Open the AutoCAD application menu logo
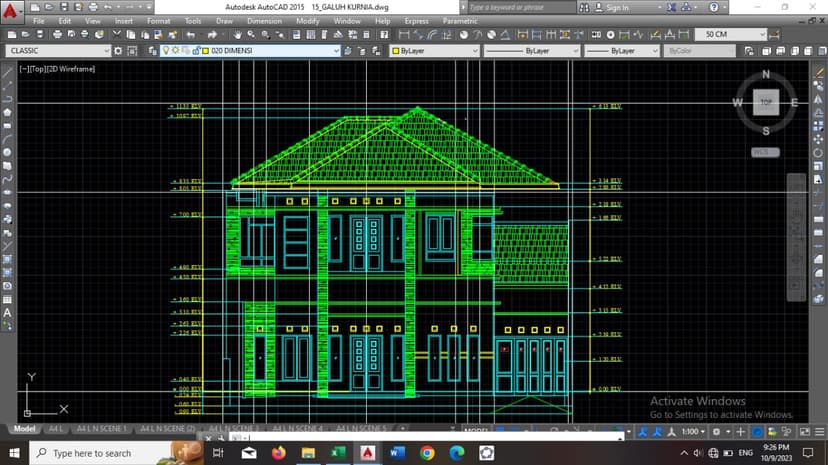 point(10,10)
